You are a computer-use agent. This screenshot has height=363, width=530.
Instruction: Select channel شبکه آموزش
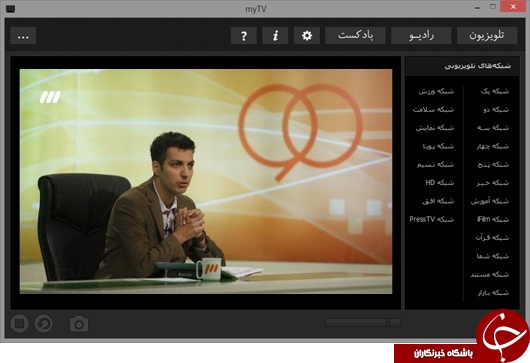[490, 201]
